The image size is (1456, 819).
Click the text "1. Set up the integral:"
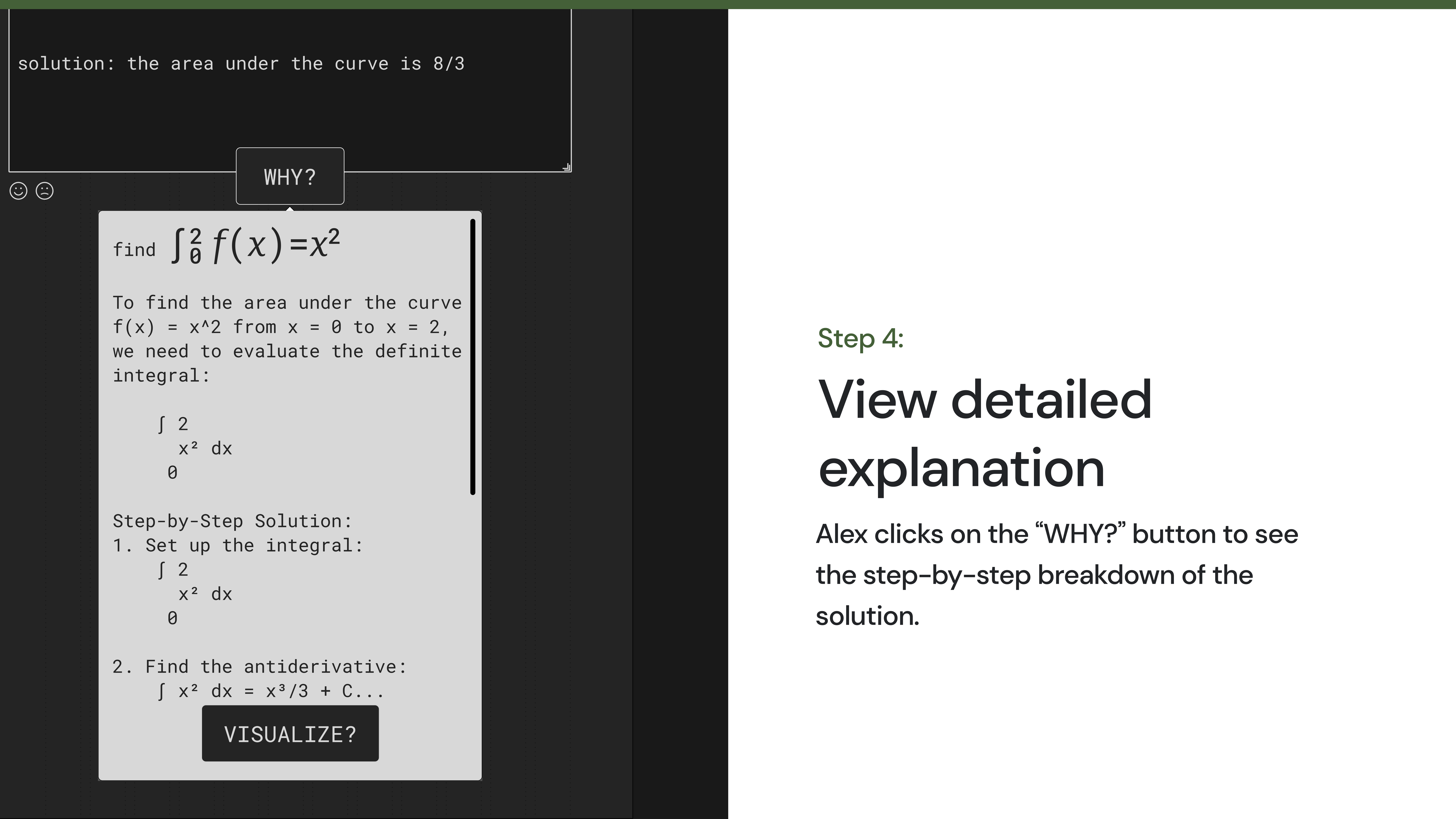238,545
